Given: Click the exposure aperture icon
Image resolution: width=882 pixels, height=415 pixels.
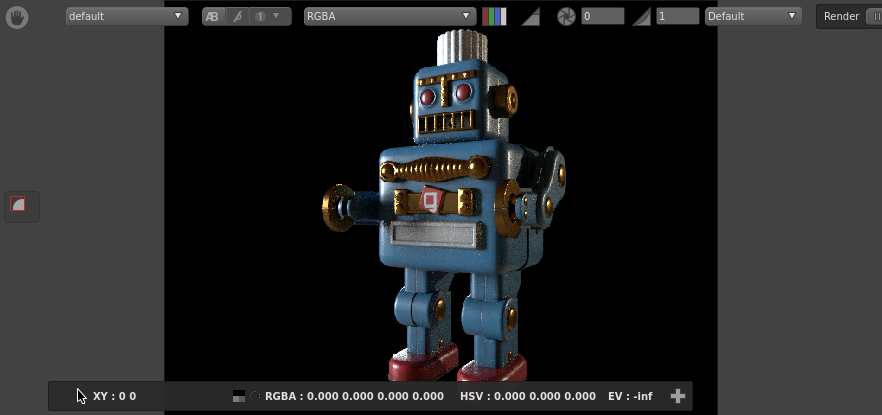Looking at the screenshot, I should pyautogui.click(x=566, y=16).
